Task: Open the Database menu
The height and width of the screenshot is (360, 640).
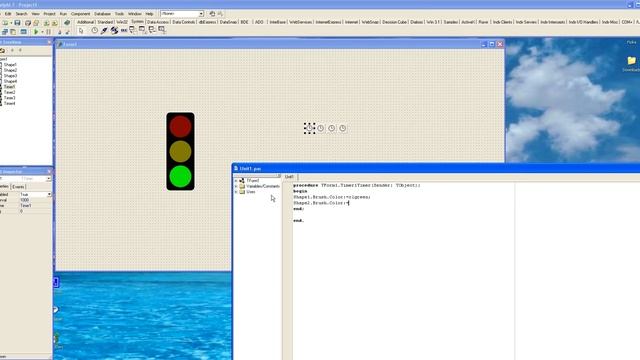Action: pos(102,14)
